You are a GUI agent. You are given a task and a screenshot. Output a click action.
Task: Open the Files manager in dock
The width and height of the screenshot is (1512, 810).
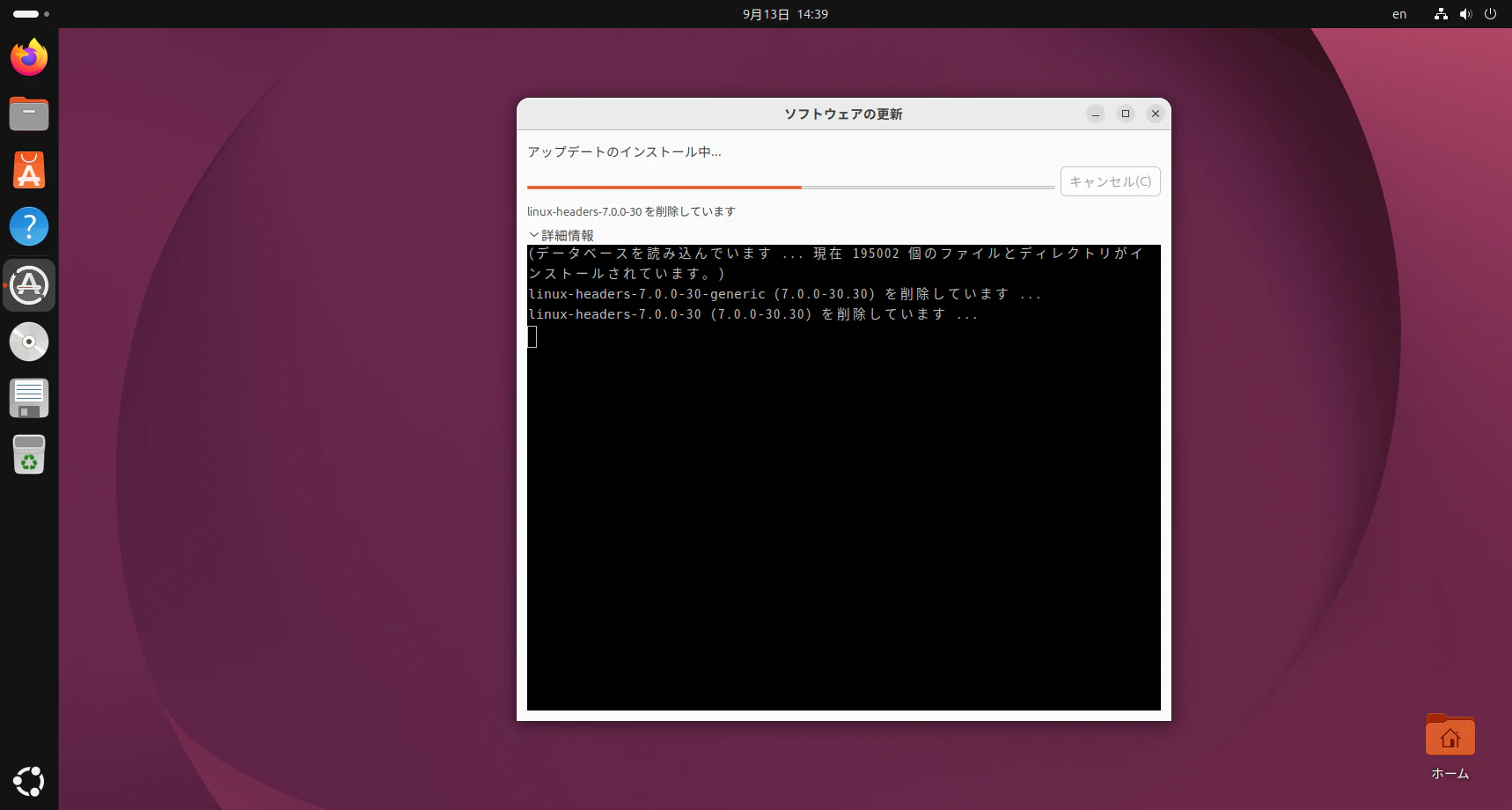tap(29, 114)
